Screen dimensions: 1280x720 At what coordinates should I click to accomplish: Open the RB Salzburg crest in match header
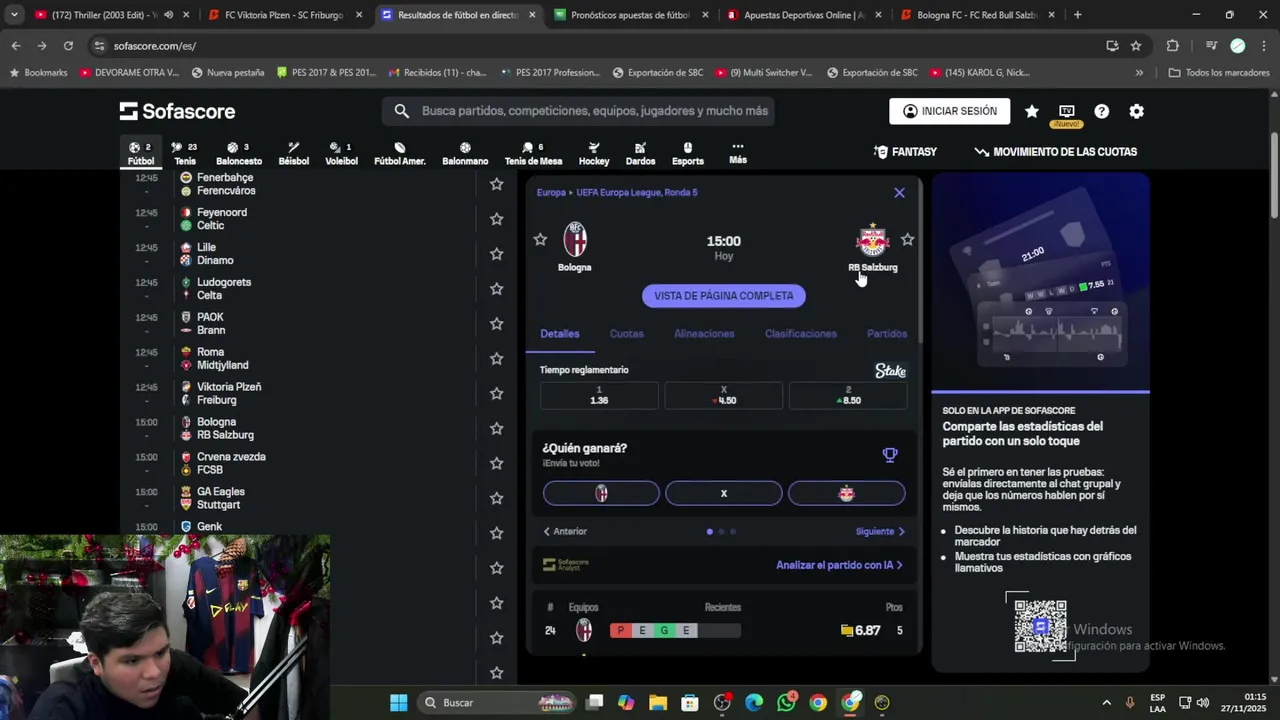coord(873,240)
